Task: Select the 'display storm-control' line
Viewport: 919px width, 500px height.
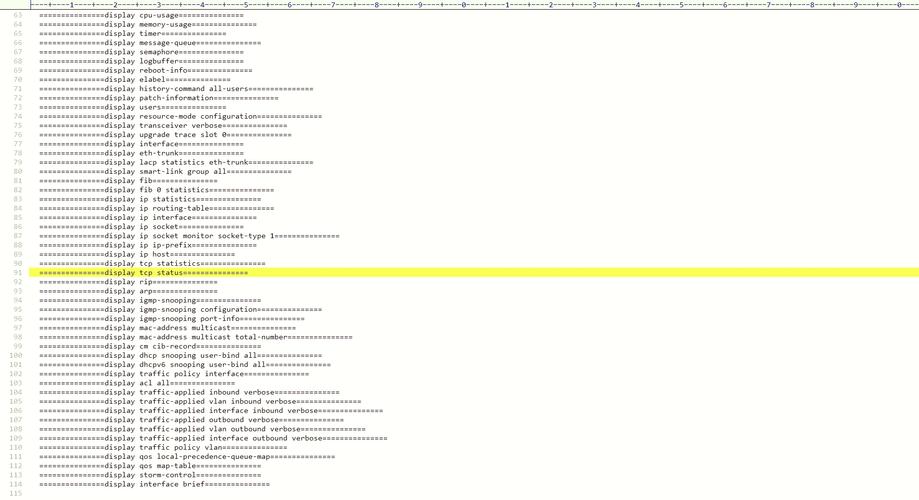Action: tap(150, 475)
